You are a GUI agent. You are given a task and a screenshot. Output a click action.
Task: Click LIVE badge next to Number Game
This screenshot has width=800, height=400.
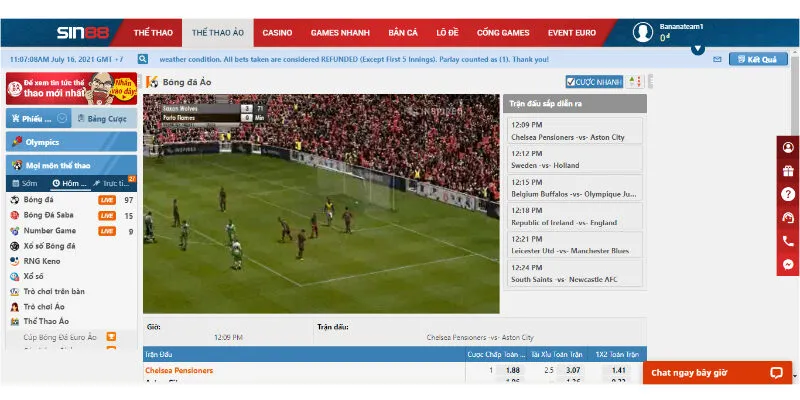point(107,231)
